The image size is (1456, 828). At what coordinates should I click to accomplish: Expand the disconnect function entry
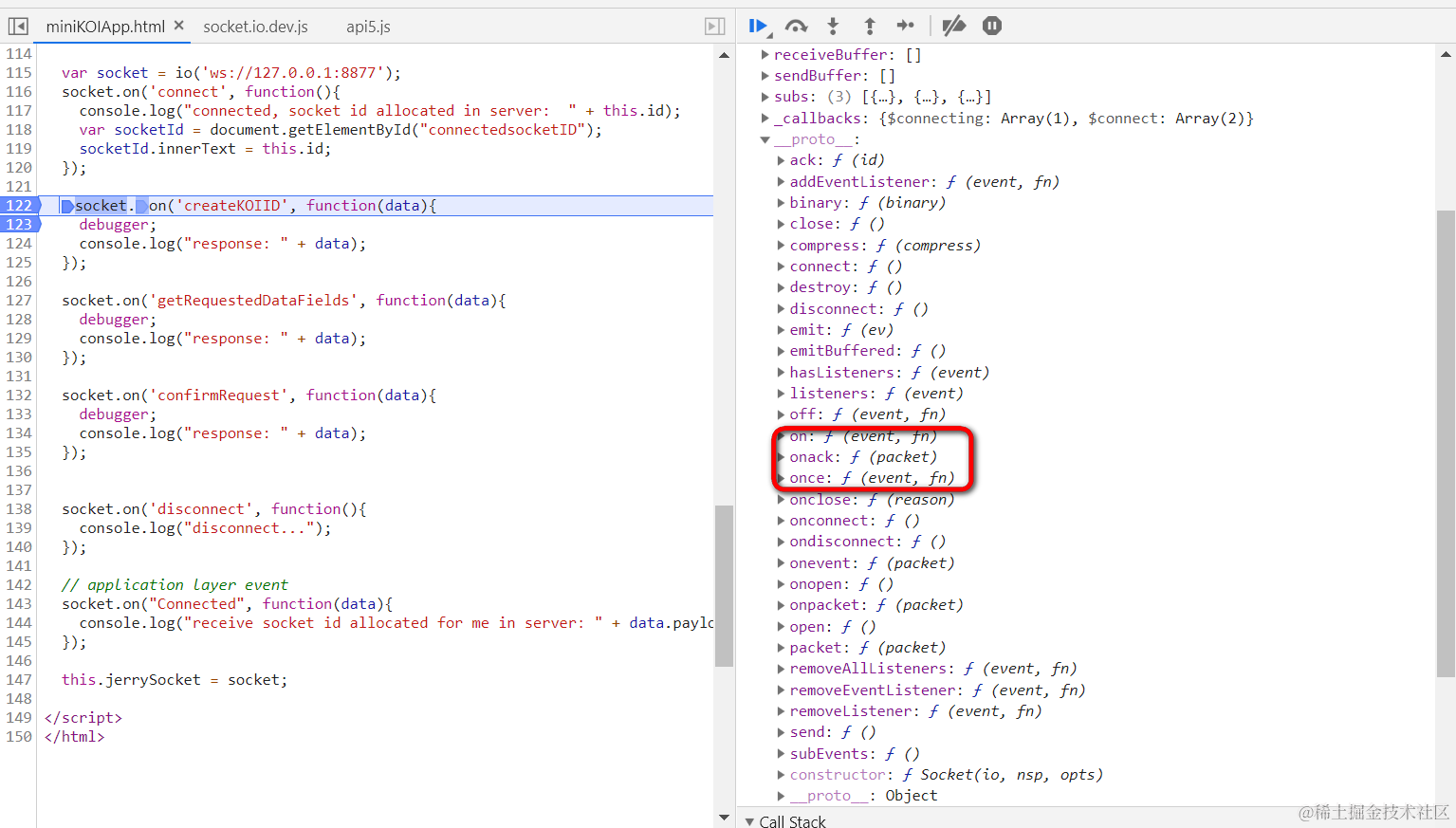pyautogui.click(x=781, y=309)
